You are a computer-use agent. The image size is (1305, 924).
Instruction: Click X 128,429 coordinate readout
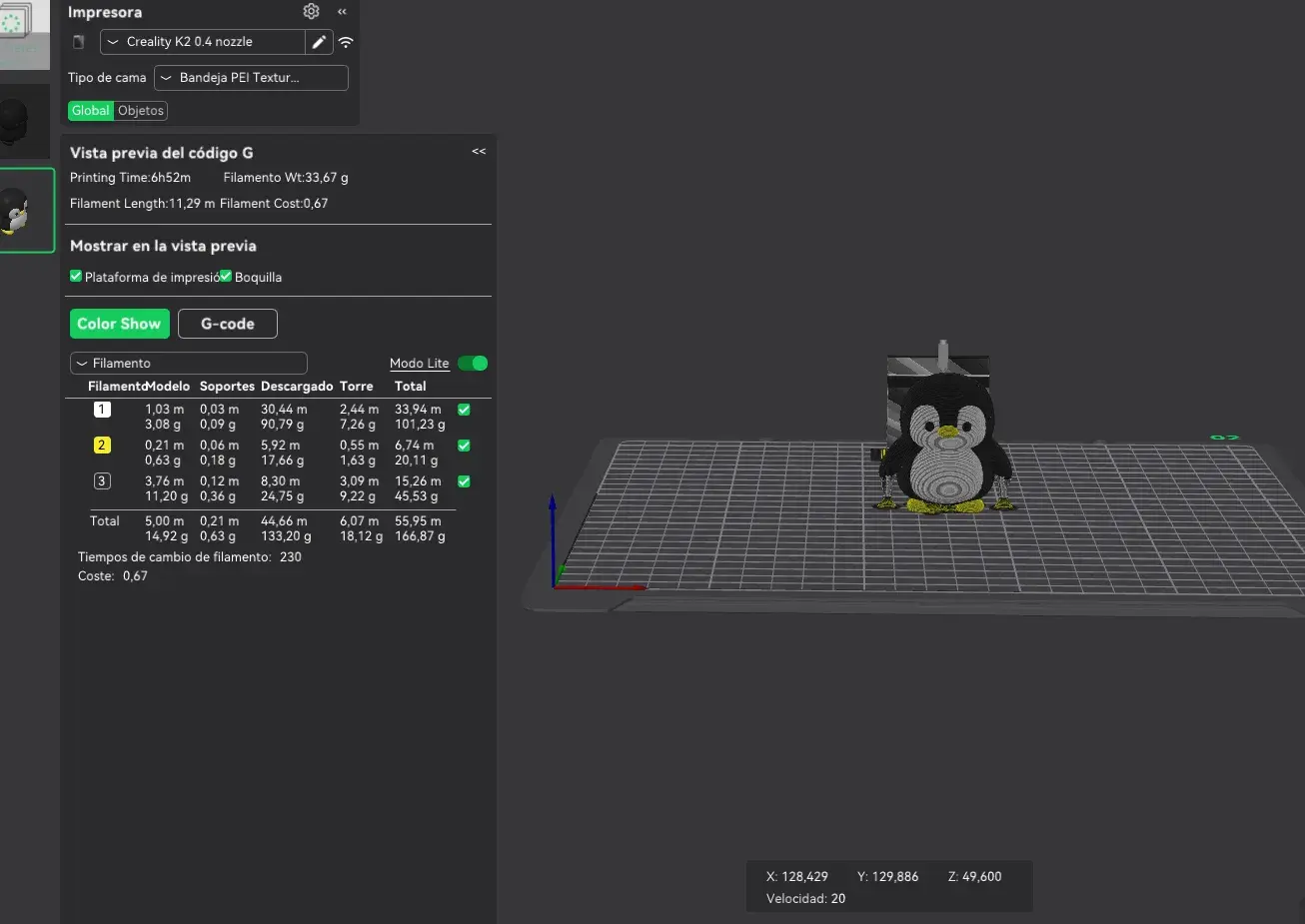tap(797, 877)
